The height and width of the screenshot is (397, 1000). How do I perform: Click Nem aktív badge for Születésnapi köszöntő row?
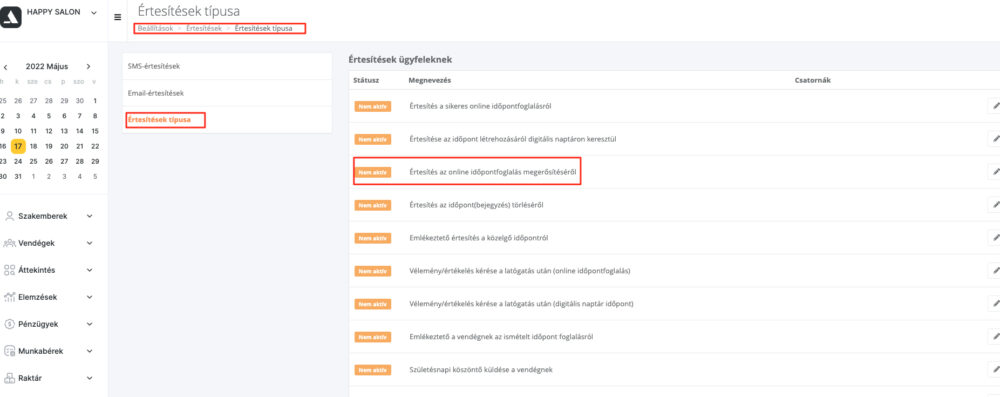click(x=372, y=370)
